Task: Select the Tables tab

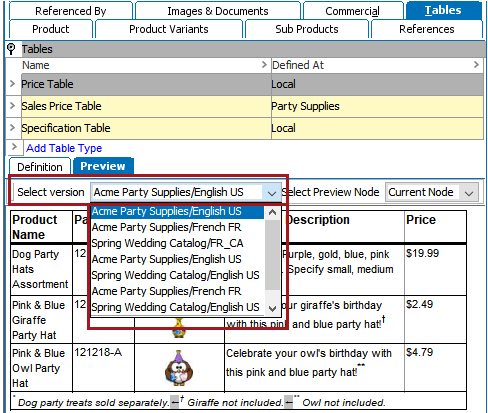Action: [x=443, y=10]
